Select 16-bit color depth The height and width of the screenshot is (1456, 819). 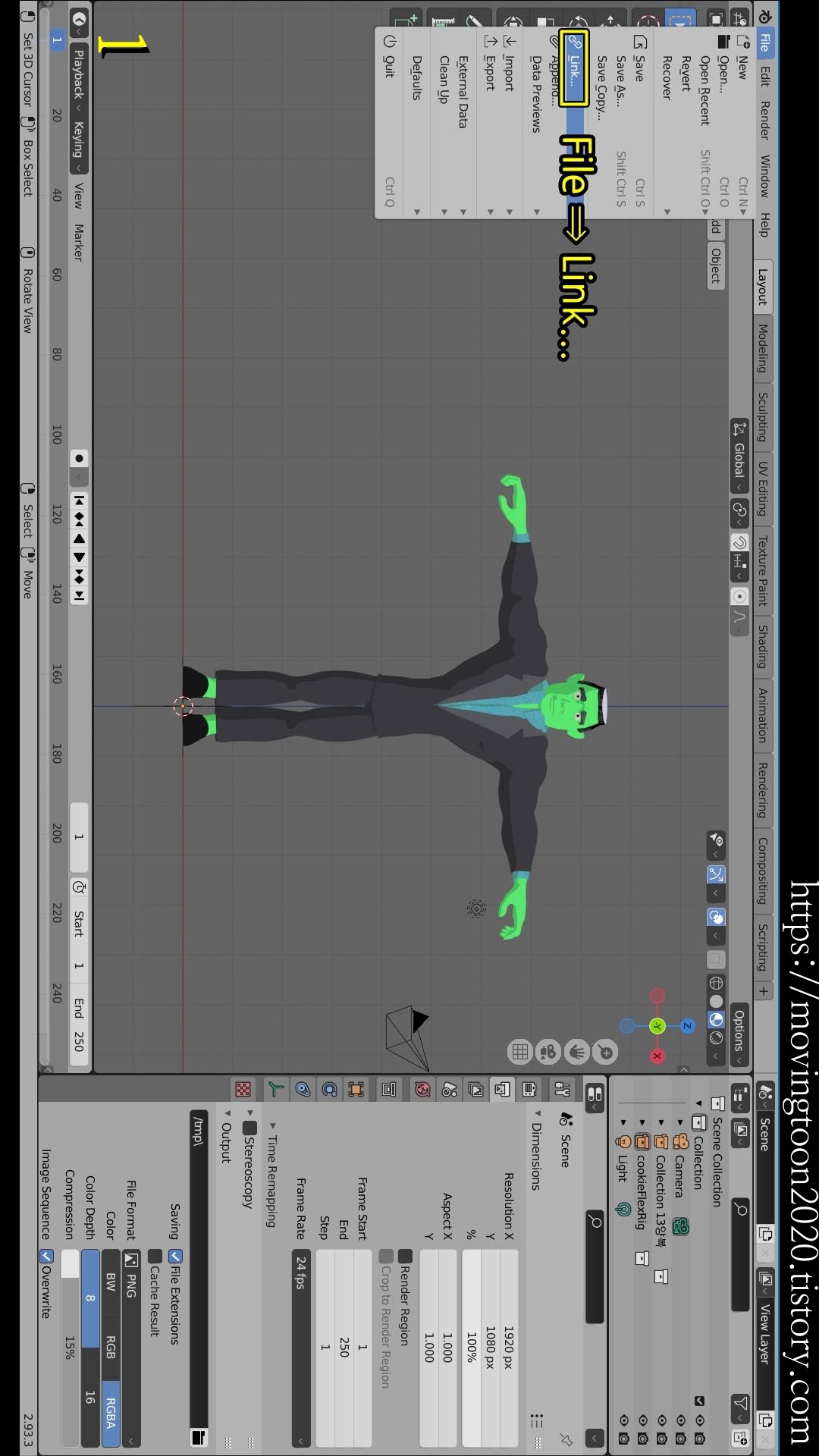pyautogui.click(x=90, y=1397)
